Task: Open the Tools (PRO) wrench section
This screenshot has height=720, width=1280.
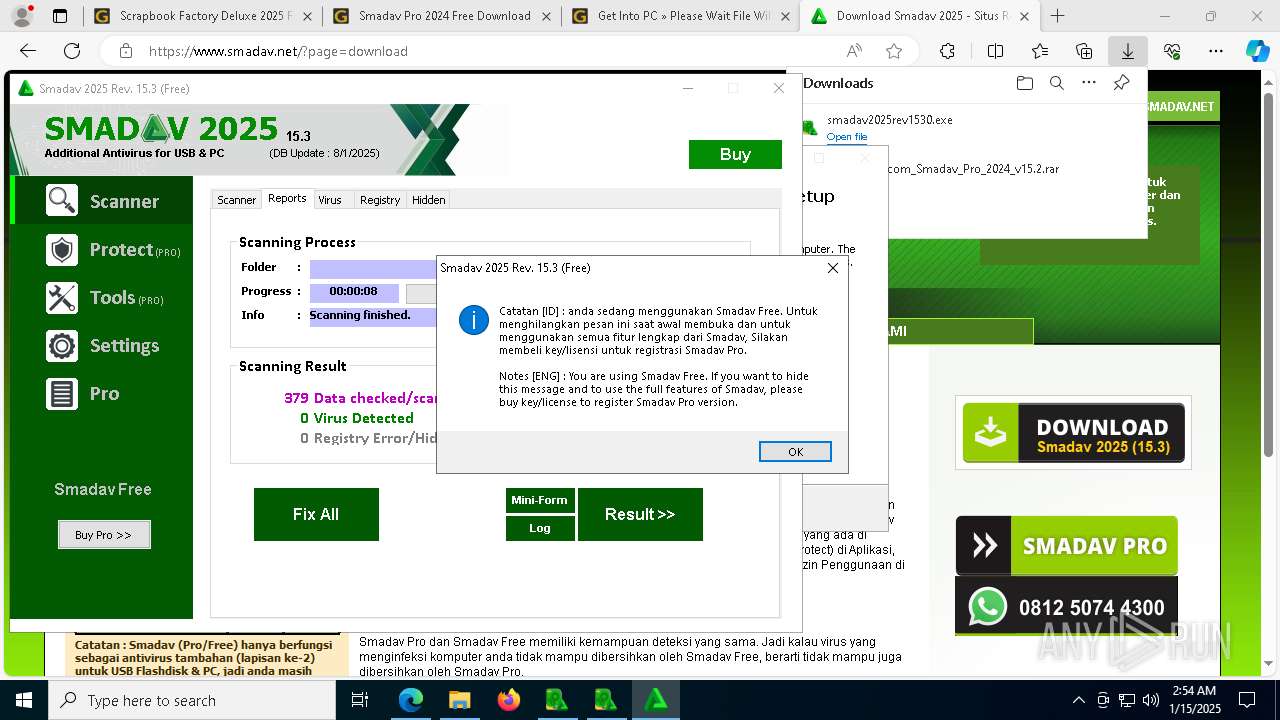Action: pyautogui.click(x=102, y=298)
